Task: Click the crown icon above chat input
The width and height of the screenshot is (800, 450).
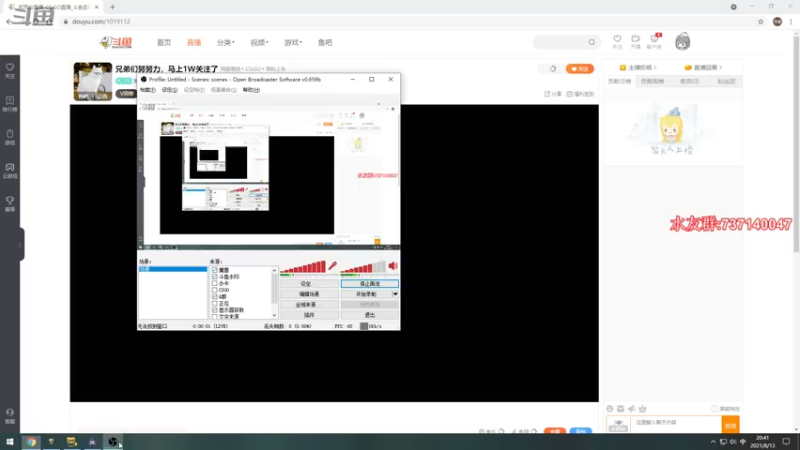Action: [x=643, y=409]
